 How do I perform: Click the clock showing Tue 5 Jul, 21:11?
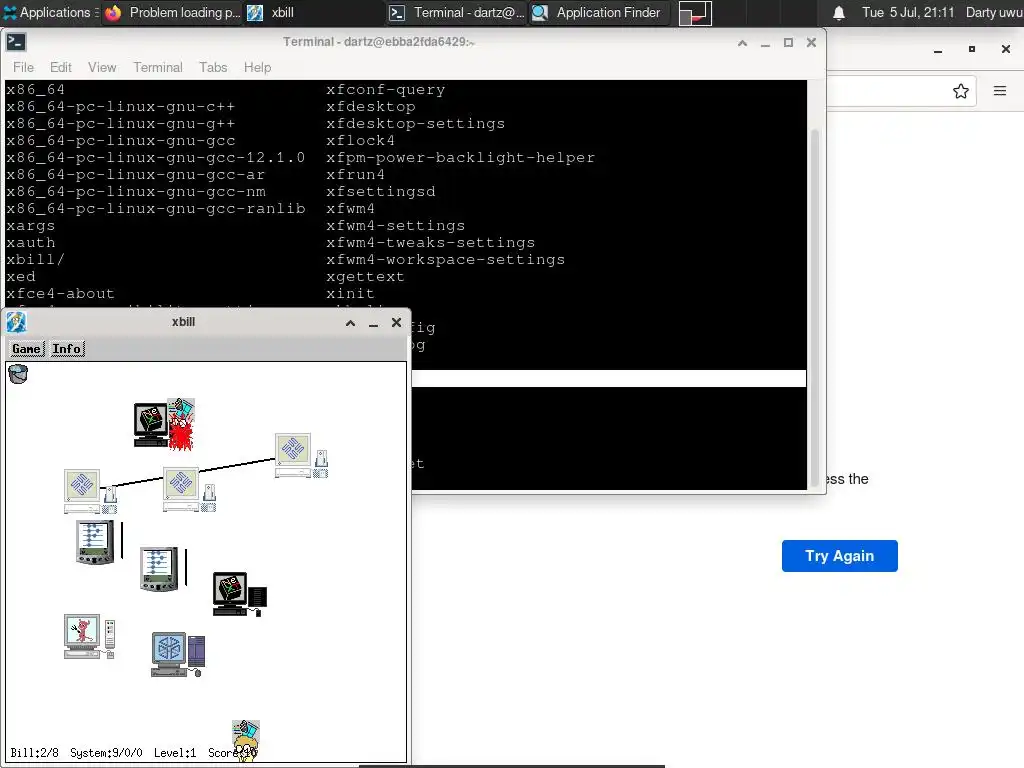[908, 12]
